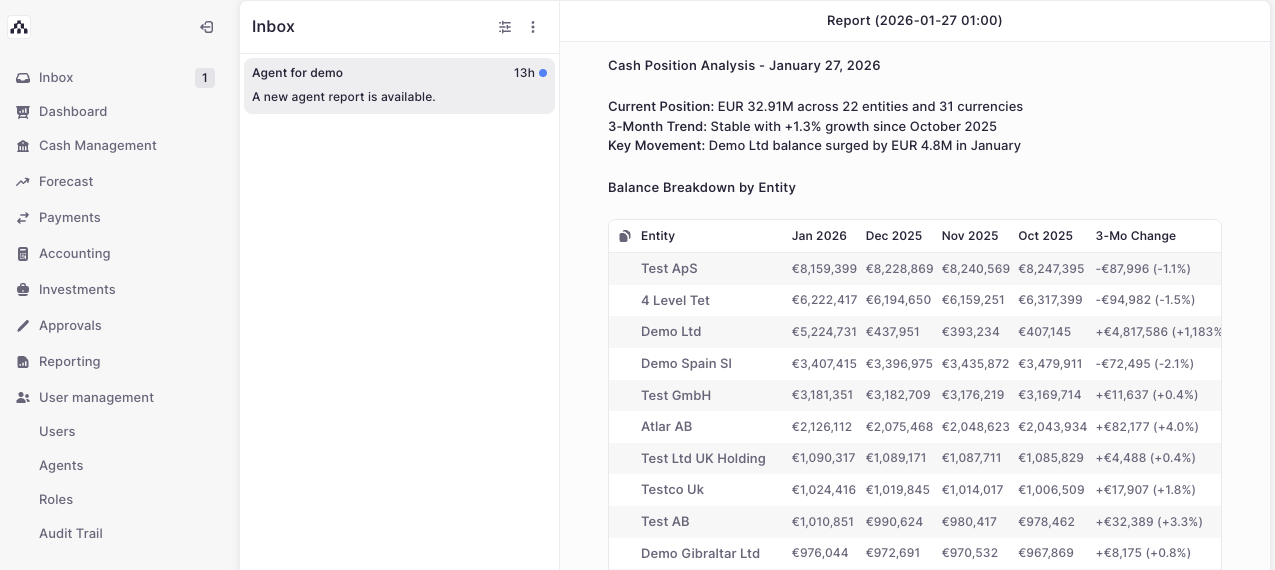Click the Cash Management bank icon
Image resolution: width=1275 pixels, height=570 pixels.
[23, 146]
